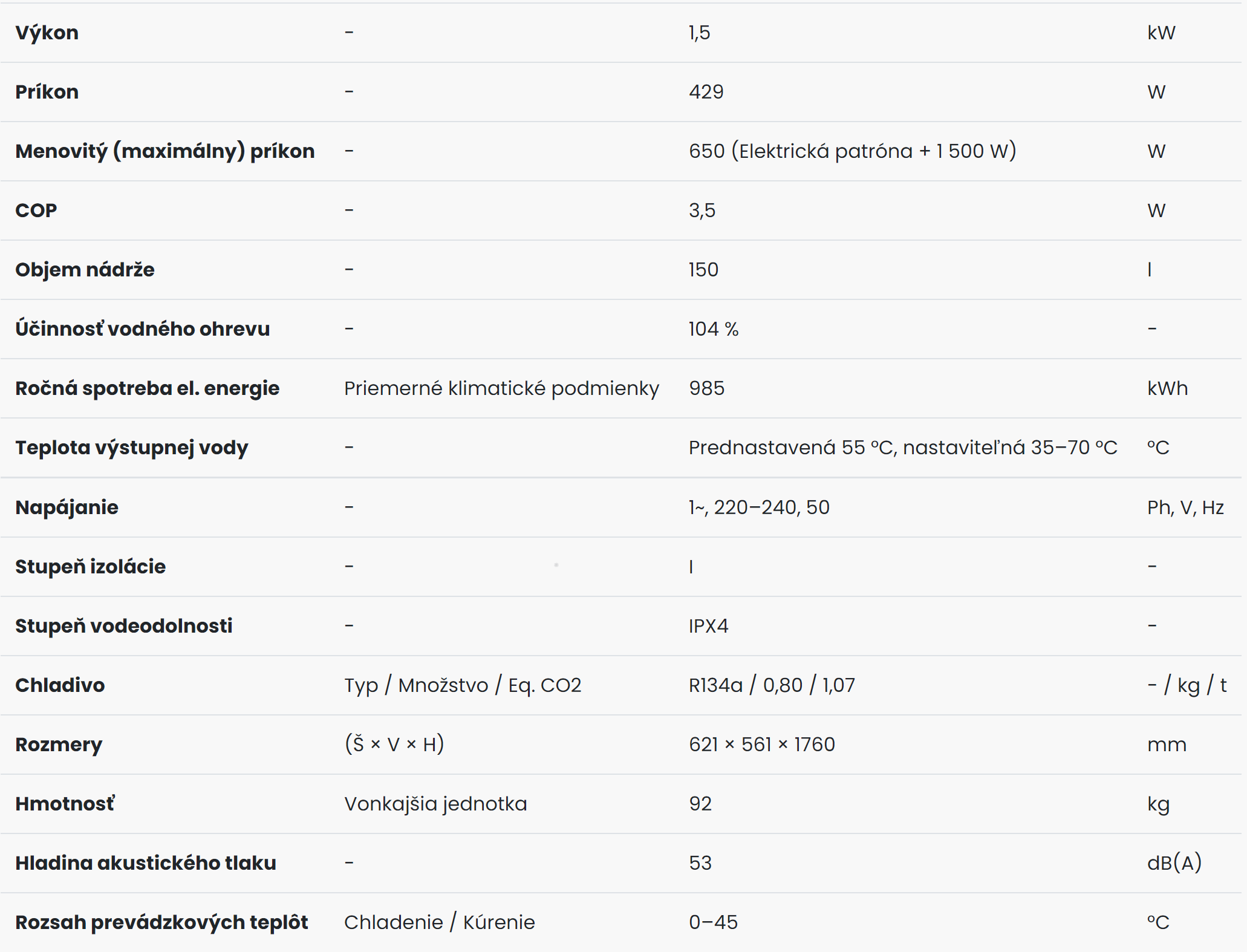Select the 104 % efficiency value
The width and height of the screenshot is (1247, 952).
[x=714, y=329]
